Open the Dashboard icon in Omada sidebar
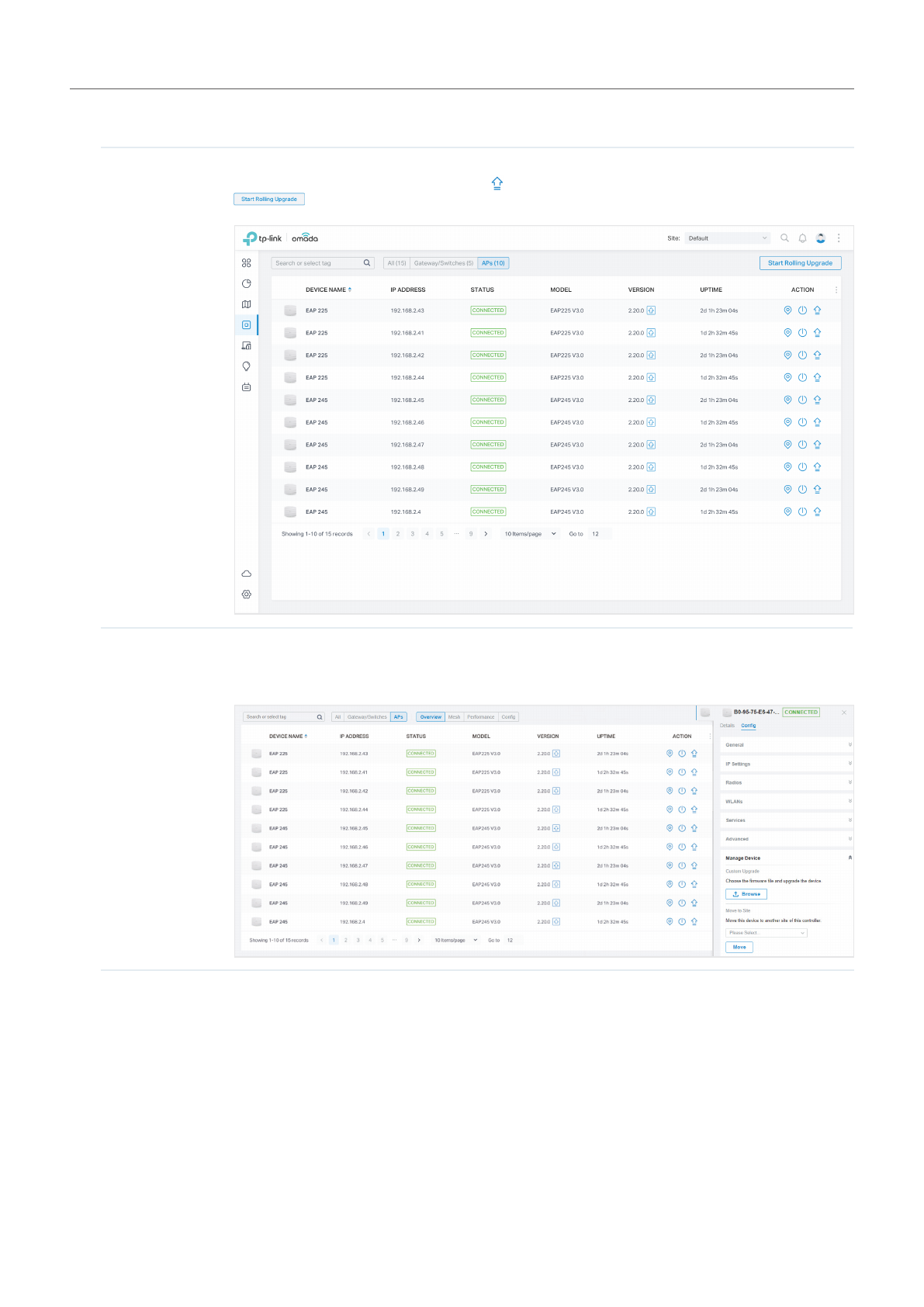This screenshot has width=924, height=1307. point(246,263)
